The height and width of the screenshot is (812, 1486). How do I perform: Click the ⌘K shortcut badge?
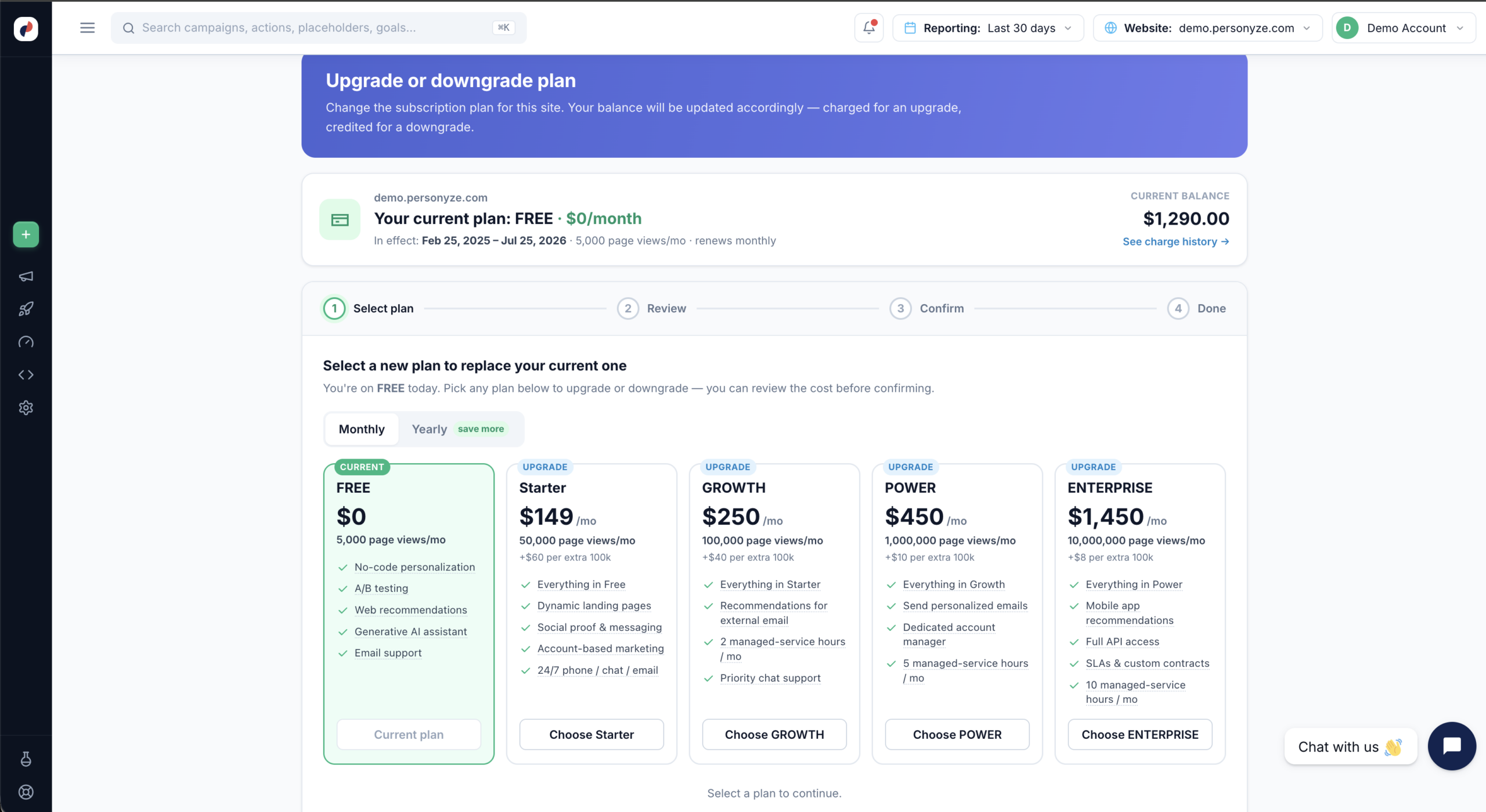click(x=503, y=28)
